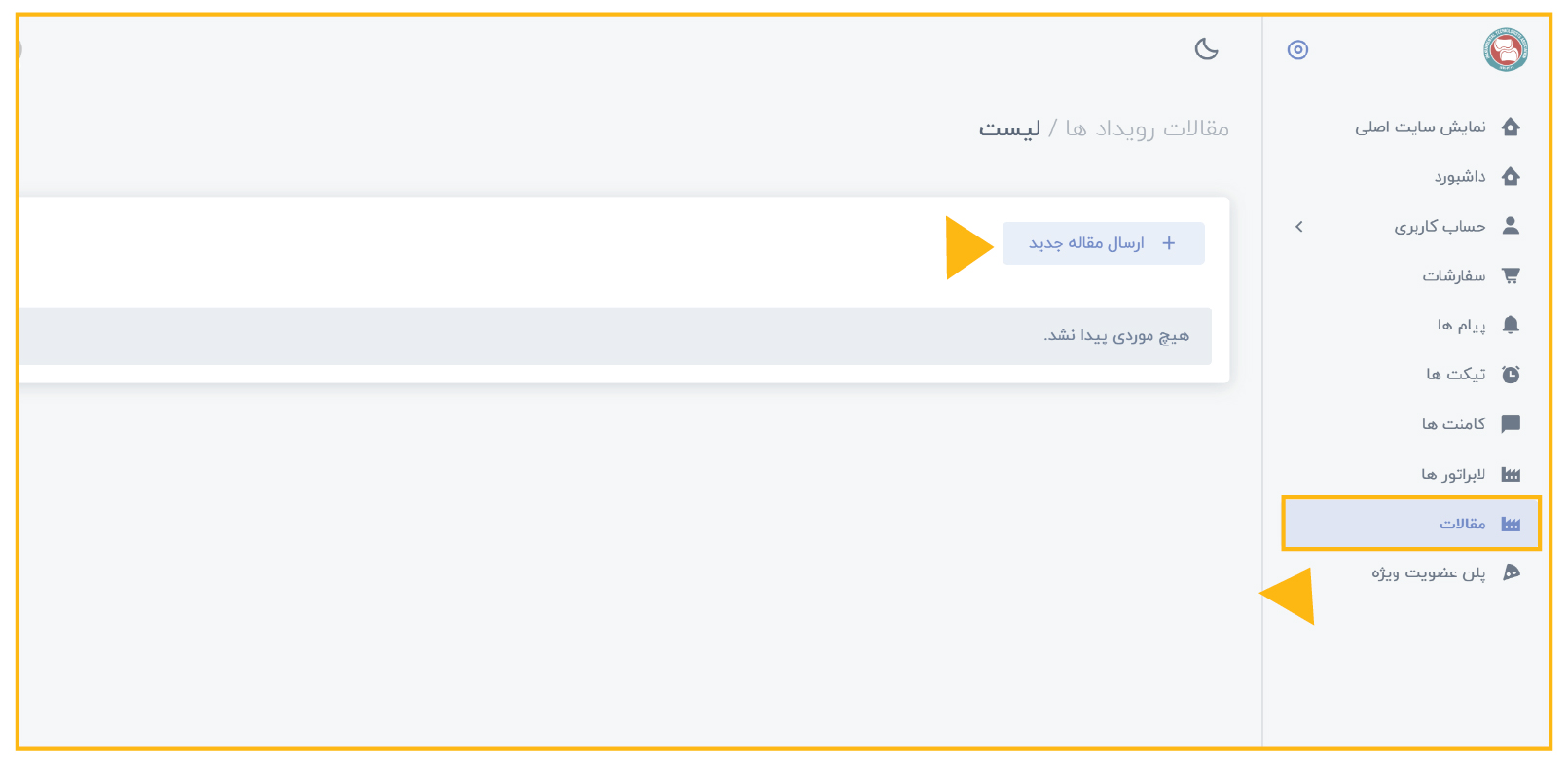Open the سفارشات menu label
Image resolution: width=1568 pixels, height=763 pixels.
click(x=1454, y=276)
